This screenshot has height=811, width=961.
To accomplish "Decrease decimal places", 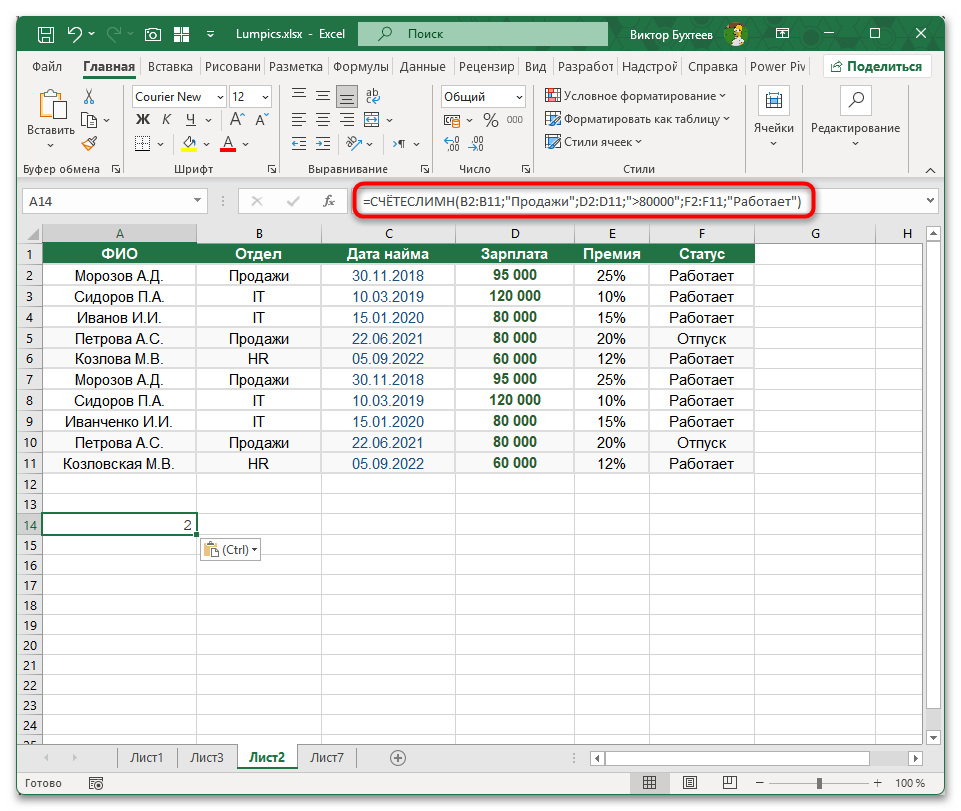I will coord(476,144).
